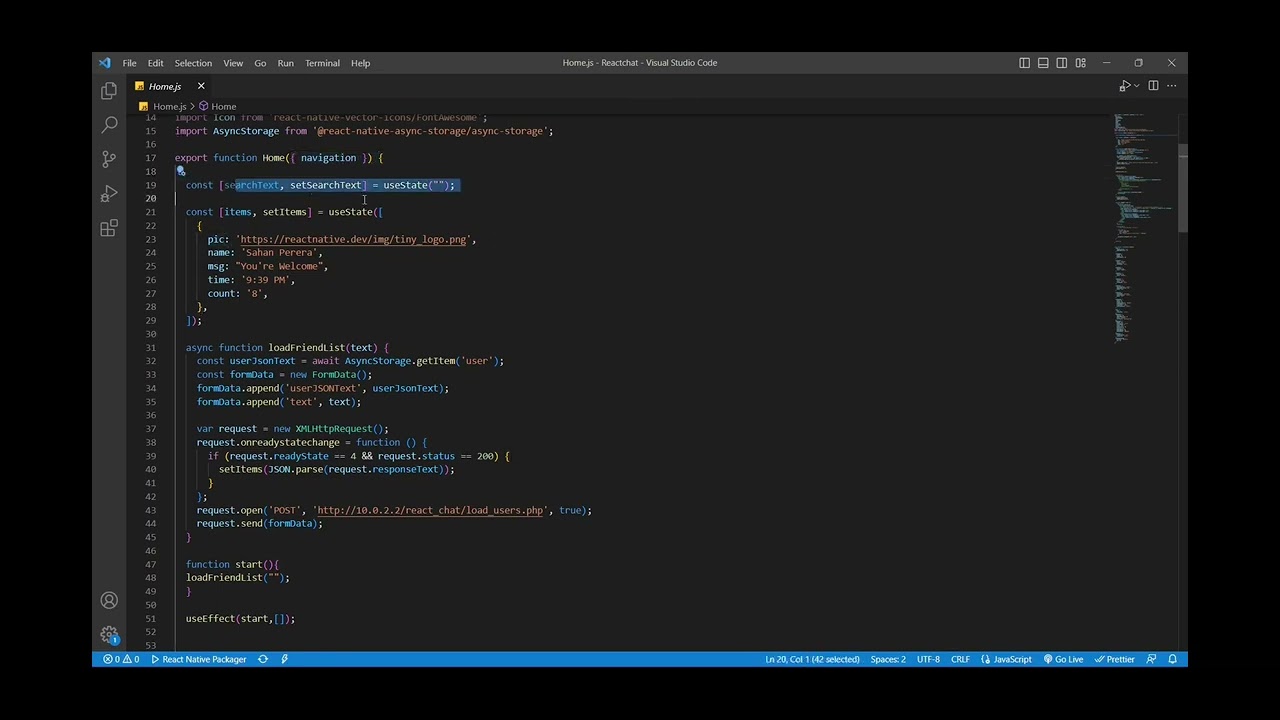The image size is (1280, 720).
Task: Open the Terminal menu
Action: (x=322, y=63)
